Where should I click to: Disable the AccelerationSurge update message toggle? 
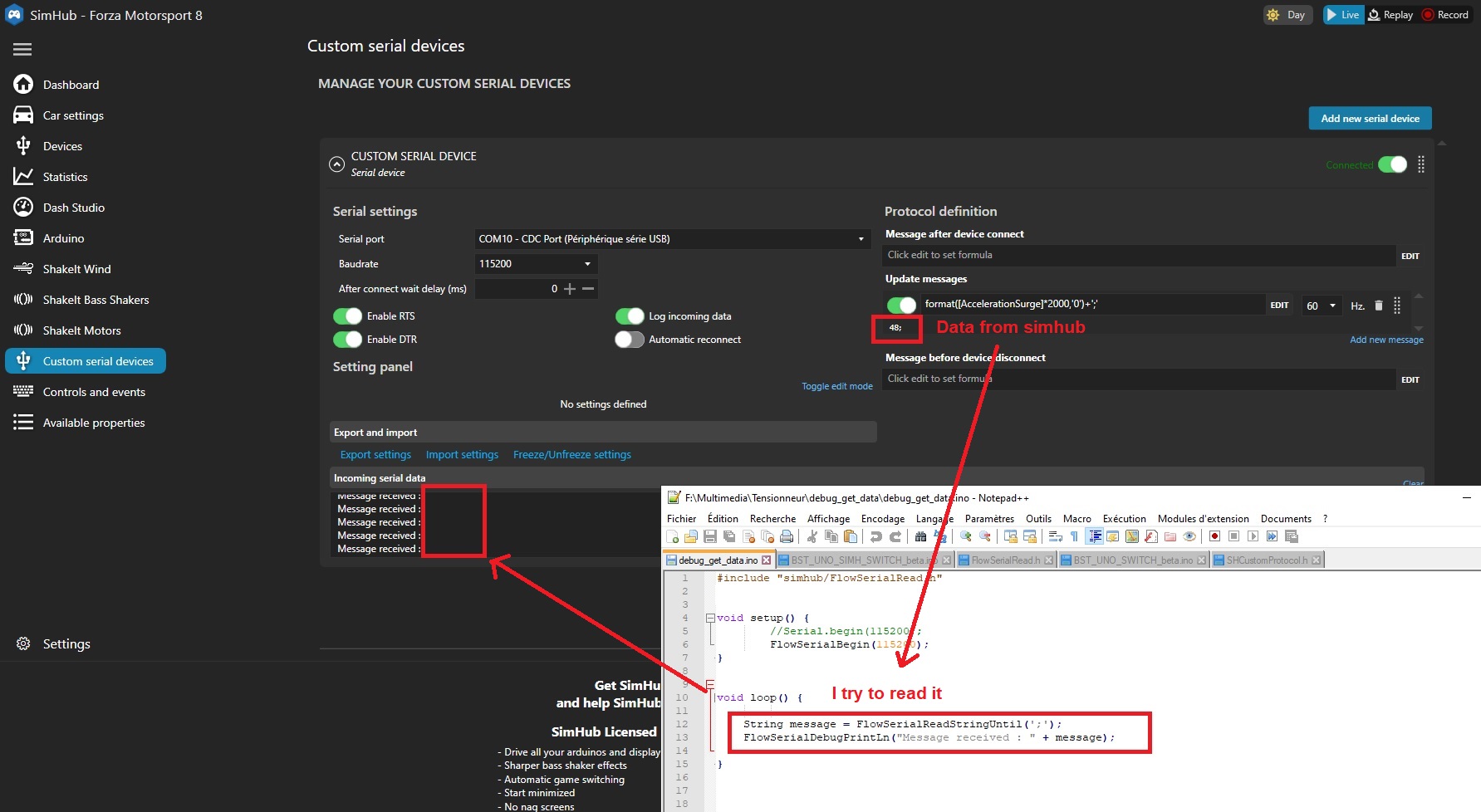click(x=901, y=305)
